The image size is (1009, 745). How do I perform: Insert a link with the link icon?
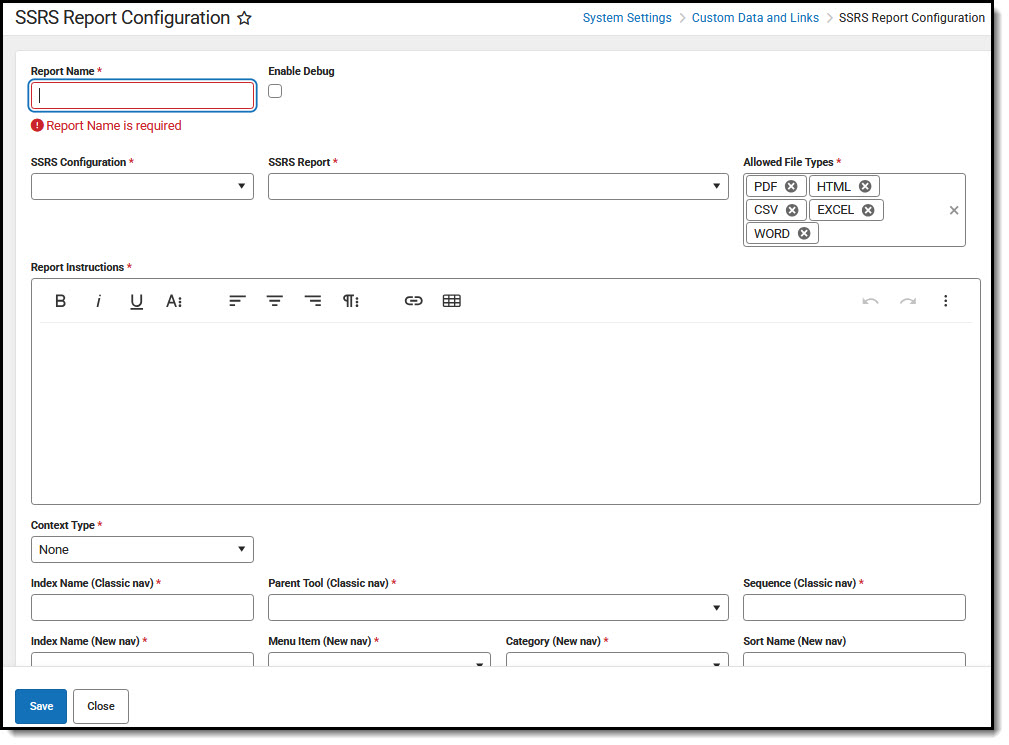414,300
